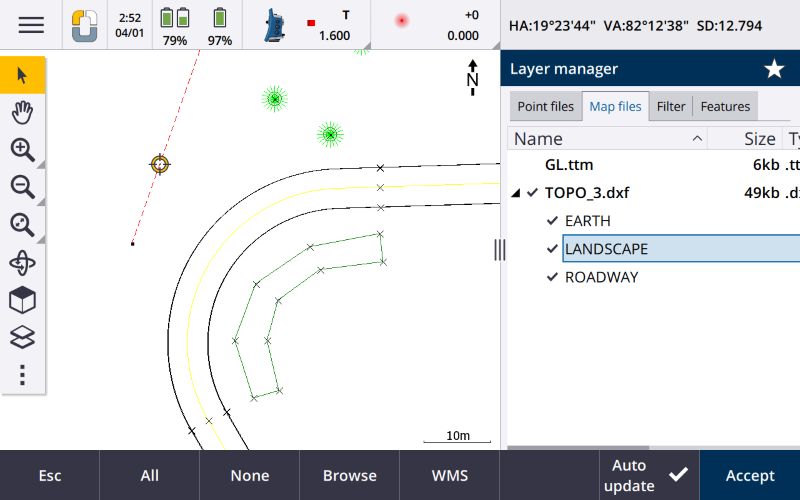Viewport: 800px width, 500px height.
Task: Add Layer manager to favorites star
Action: click(774, 69)
